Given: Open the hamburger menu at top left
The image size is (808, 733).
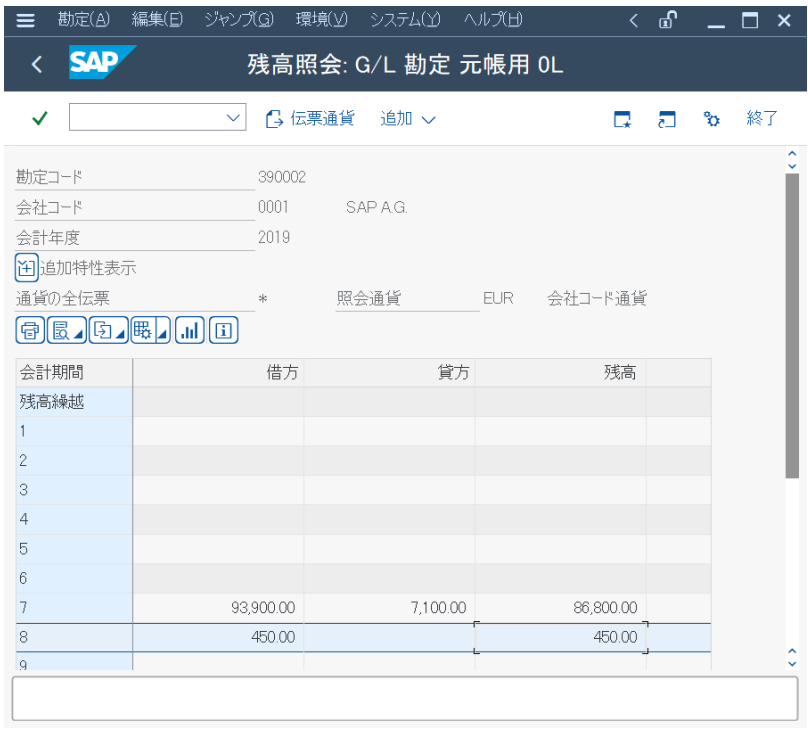Looking at the screenshot, I should click(25, 20).
